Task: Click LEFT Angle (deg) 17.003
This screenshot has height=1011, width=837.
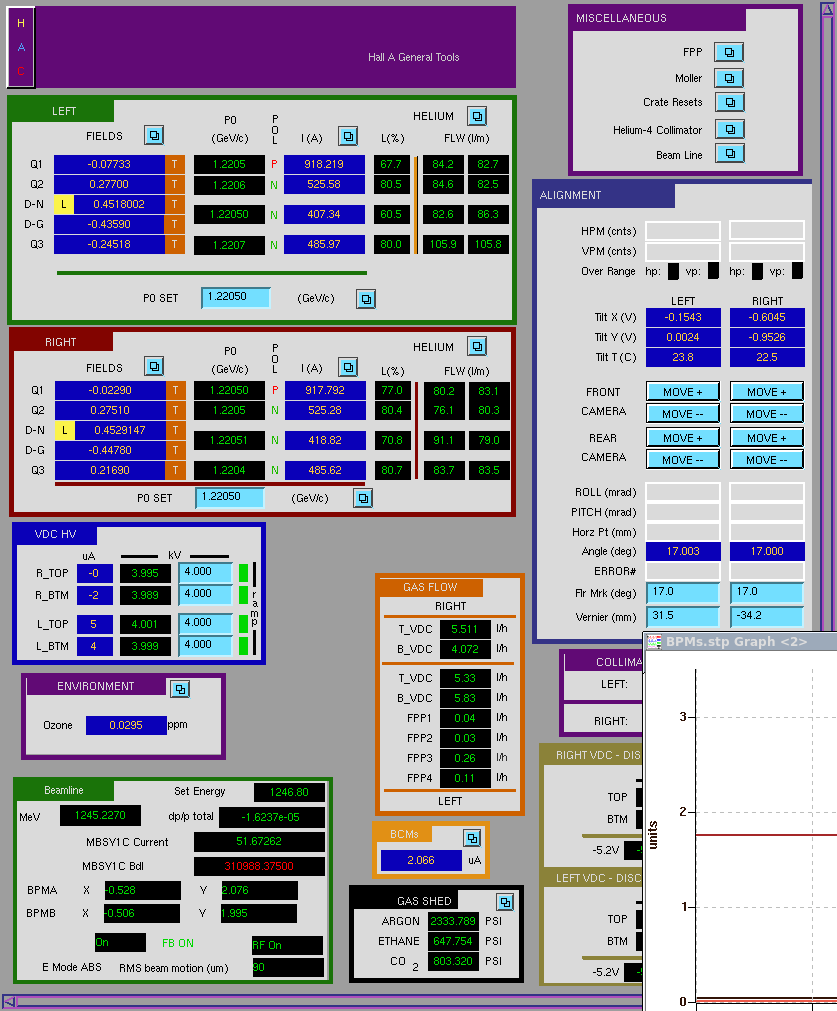Action: [683, 551]
